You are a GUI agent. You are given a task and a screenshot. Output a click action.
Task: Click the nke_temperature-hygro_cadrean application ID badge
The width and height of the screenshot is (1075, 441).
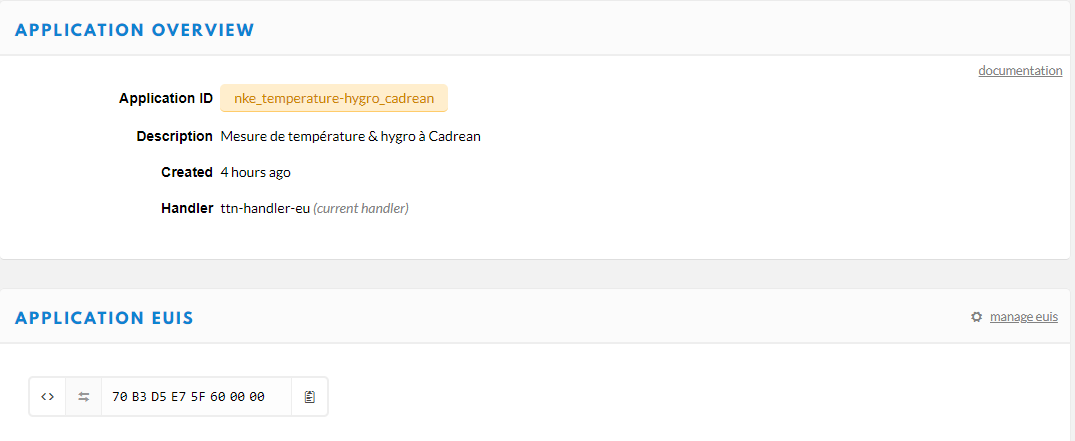334,98
